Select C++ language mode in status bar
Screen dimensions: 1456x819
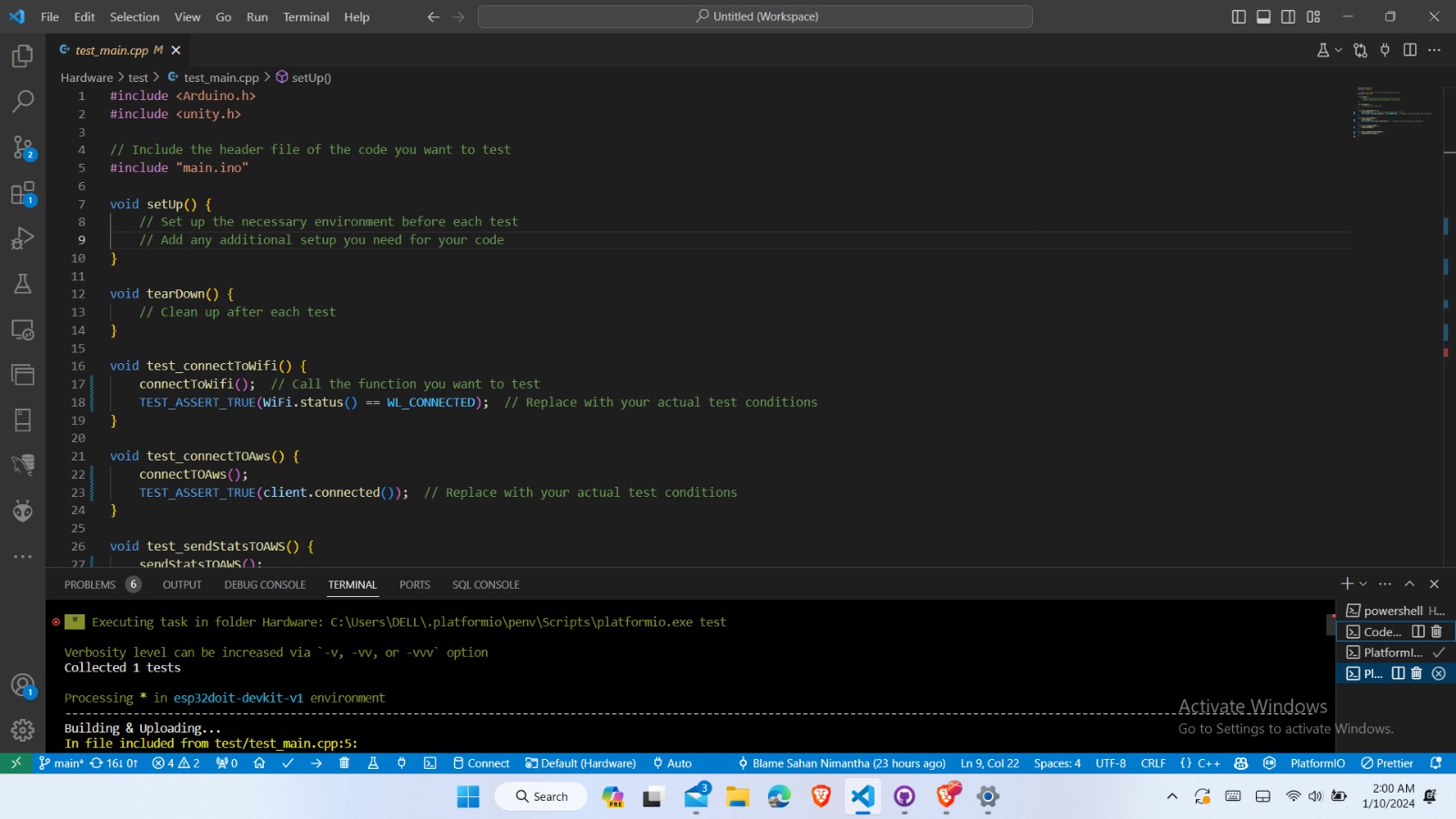coord(1208,763)
